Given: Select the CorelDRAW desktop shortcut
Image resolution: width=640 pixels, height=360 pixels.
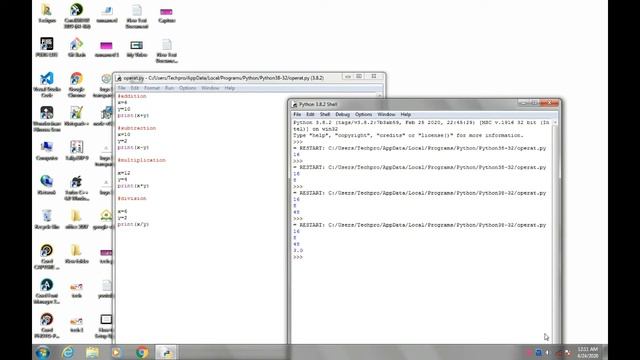Looking at the screenshot, I should pos(77,16).
